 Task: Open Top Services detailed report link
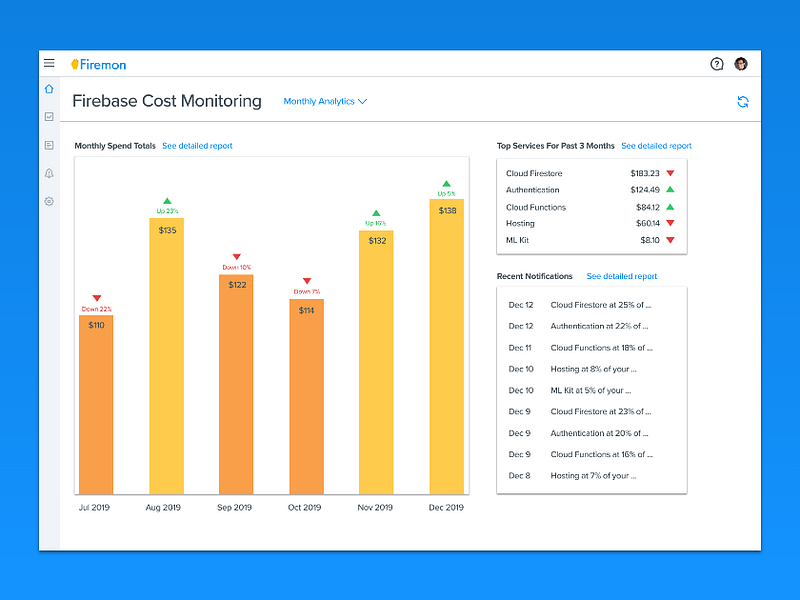tap(656, 146)
